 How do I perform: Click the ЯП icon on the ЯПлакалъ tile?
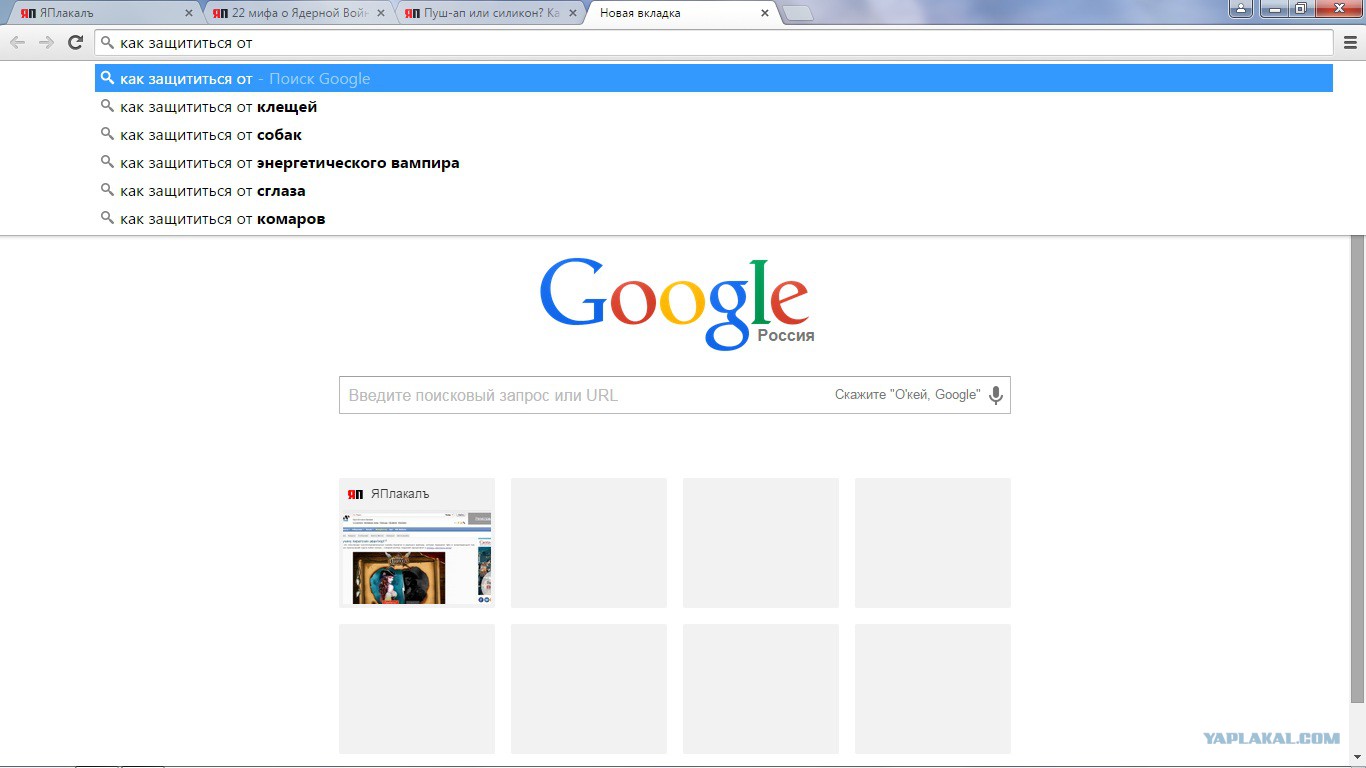coord(355,494)
